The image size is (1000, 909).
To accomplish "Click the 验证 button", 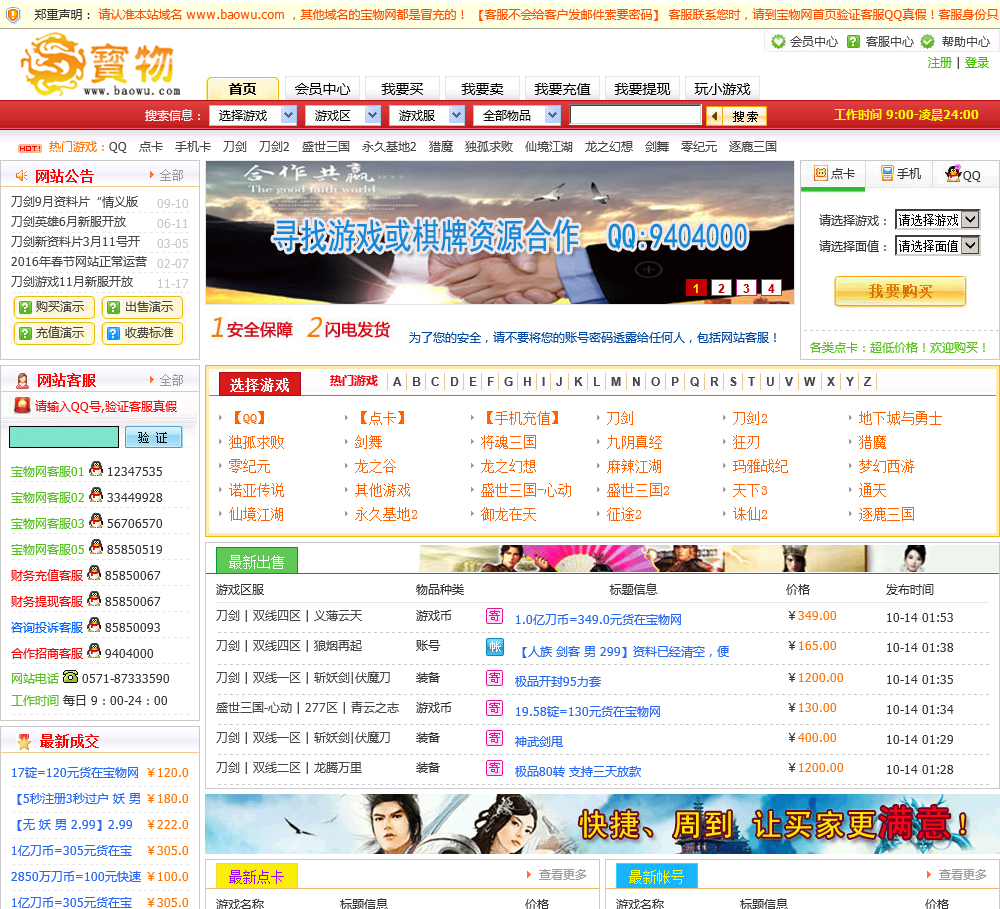I will pyautogui.click(x=153, y=438).
